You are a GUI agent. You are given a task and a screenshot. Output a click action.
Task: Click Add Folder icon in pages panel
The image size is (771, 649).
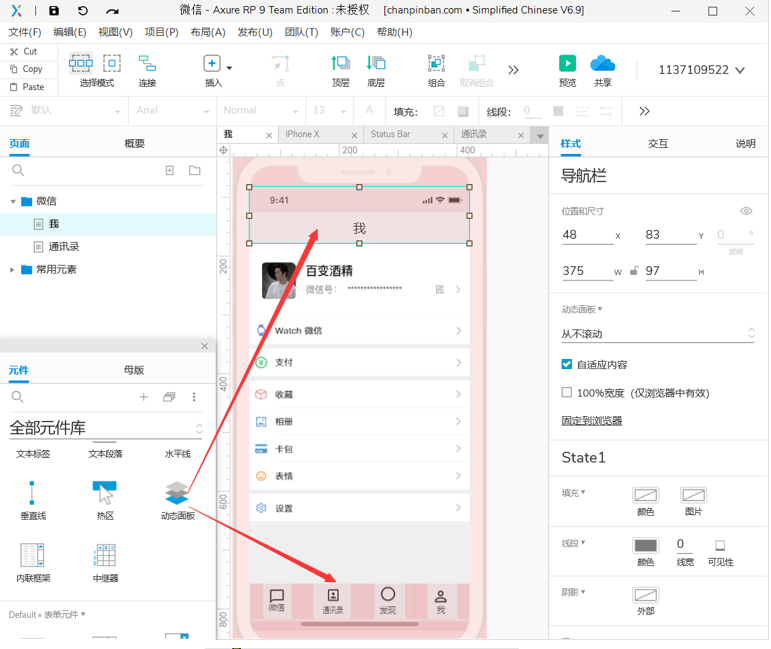(x=195, y=171)
